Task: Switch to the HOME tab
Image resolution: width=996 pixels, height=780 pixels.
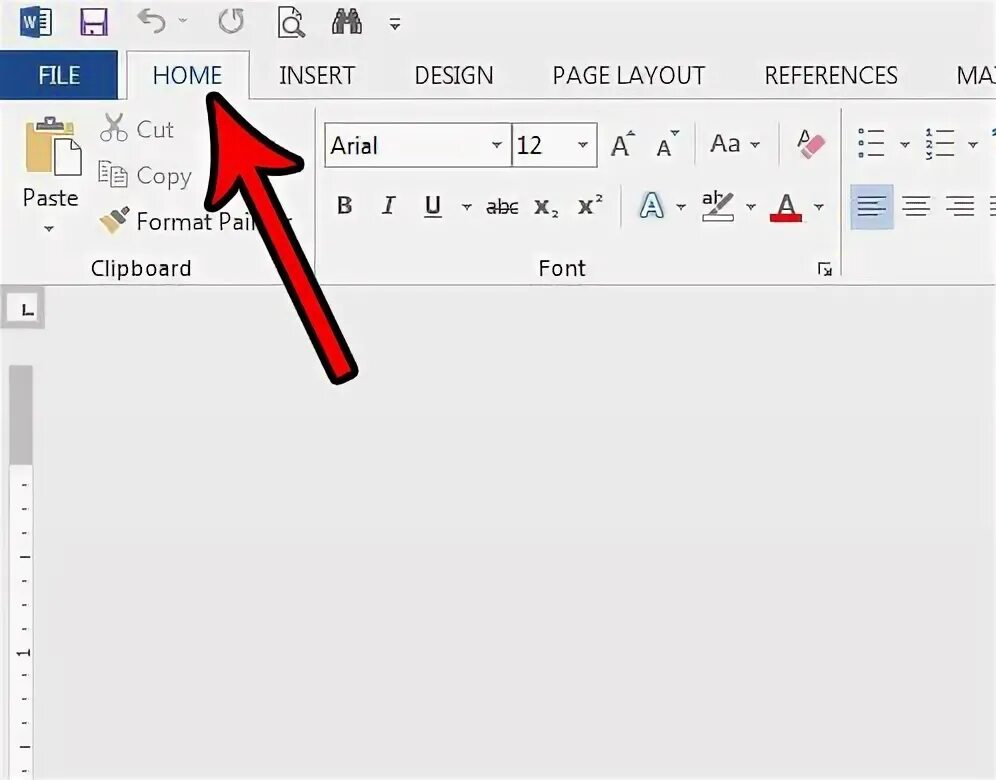Action: pyautogui.click(x=187, y=76)
